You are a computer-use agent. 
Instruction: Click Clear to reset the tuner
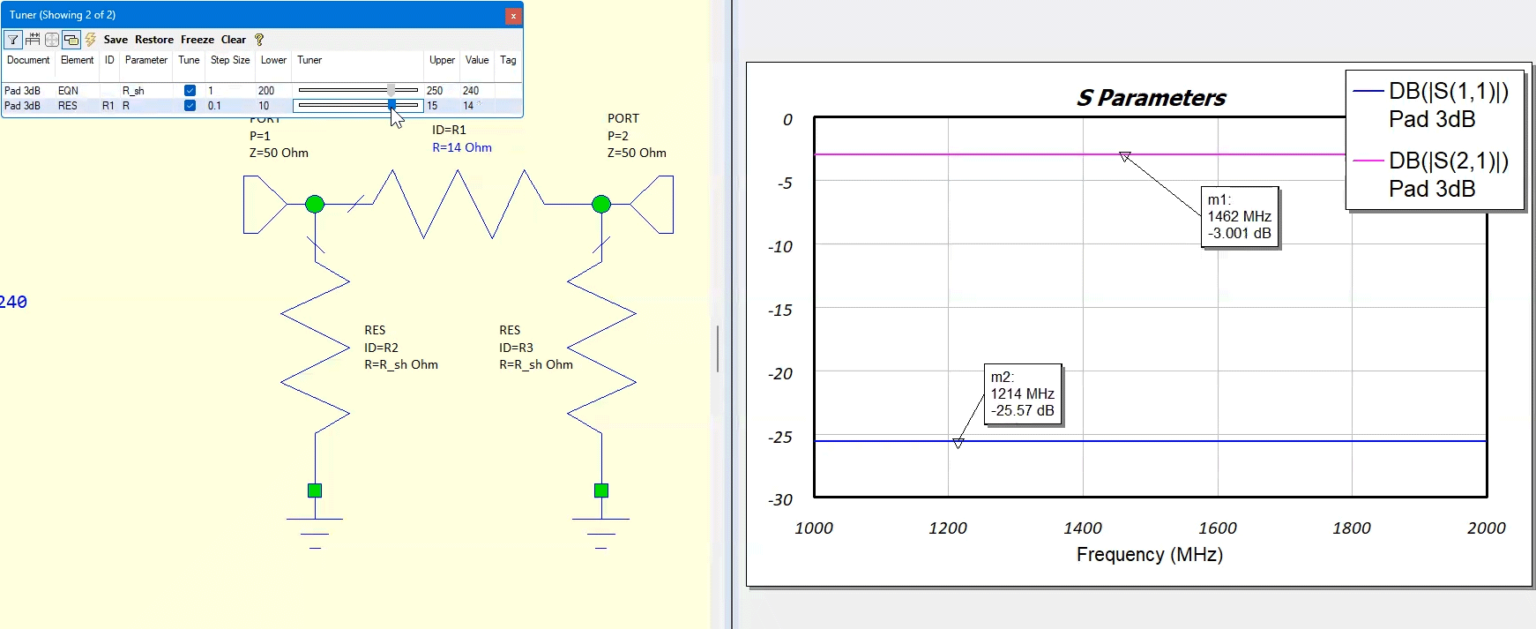click(233, 39)
